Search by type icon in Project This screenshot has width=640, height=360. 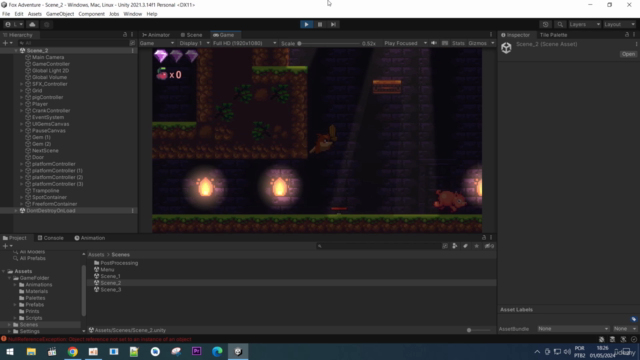point(455,246)
